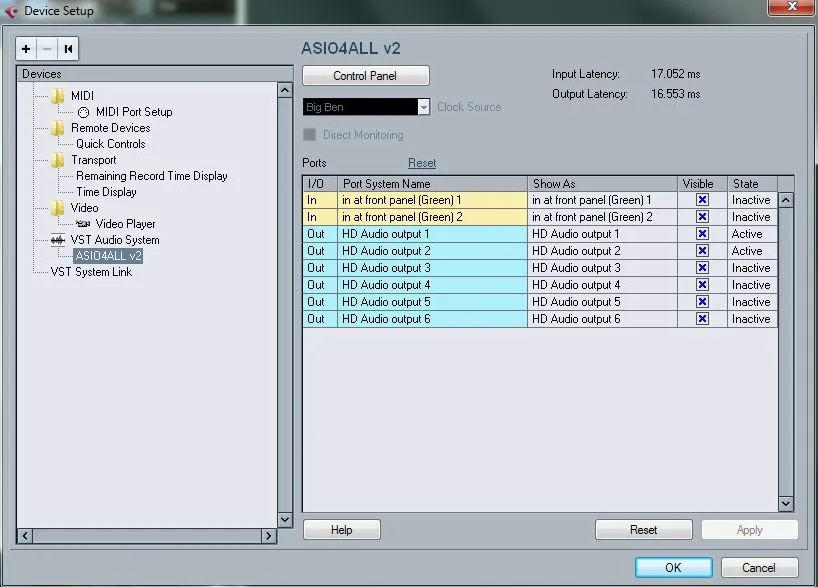818x587 pixels.
Task: Click the remove device minus icon
Action: (x=46, y=48)
